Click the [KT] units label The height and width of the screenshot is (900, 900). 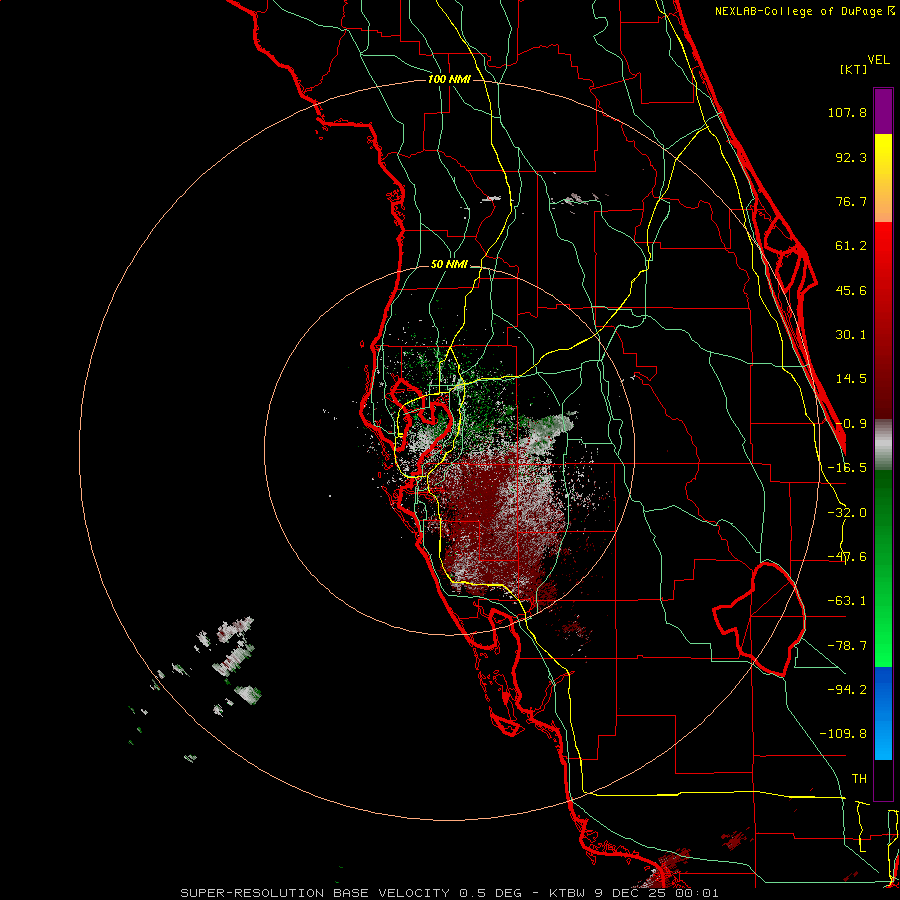(854, 69)
